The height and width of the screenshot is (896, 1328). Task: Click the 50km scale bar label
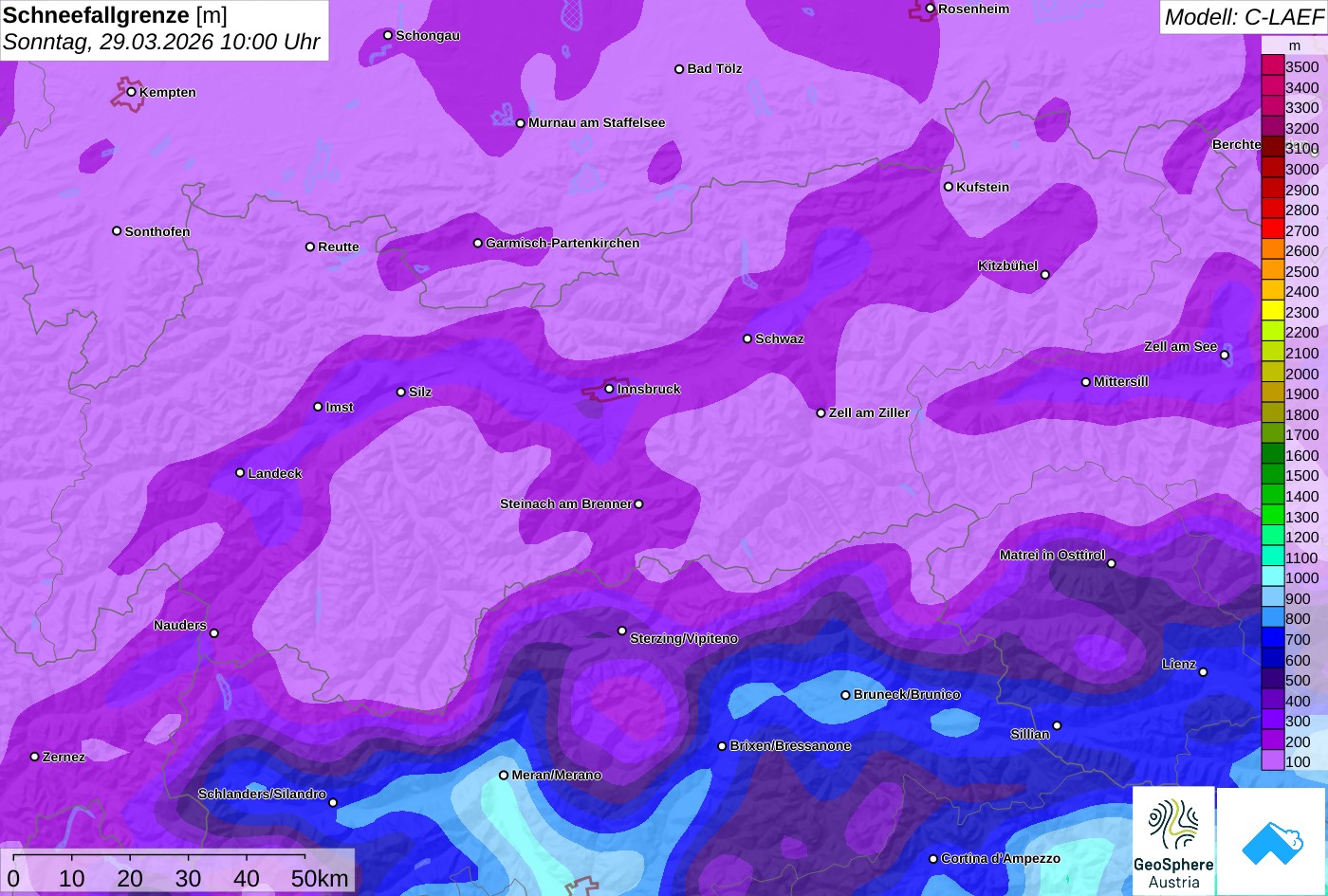[320, 879]
